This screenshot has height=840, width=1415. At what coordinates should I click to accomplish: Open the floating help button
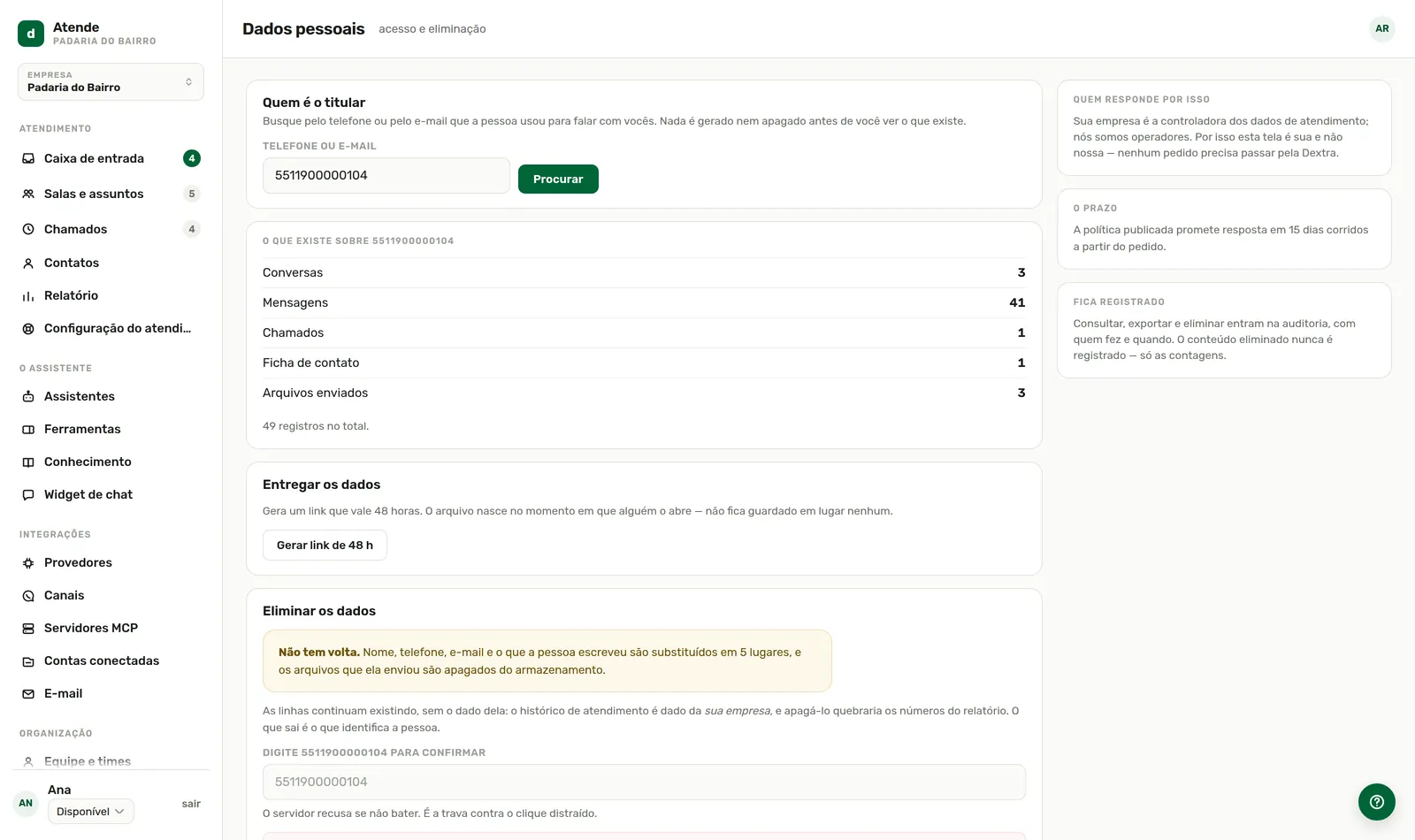tap(1377, 802)
